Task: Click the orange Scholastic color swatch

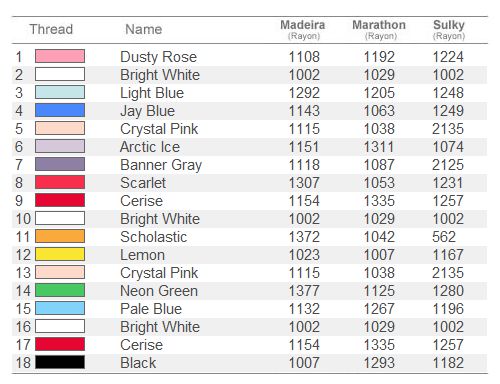Action: (x=60, y=236)
